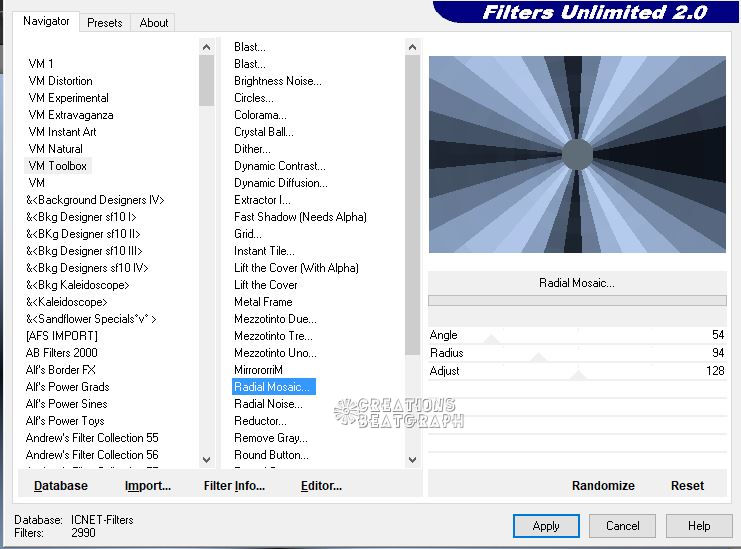
Task: Select VM Distortion category
Action: coord(60,81)
